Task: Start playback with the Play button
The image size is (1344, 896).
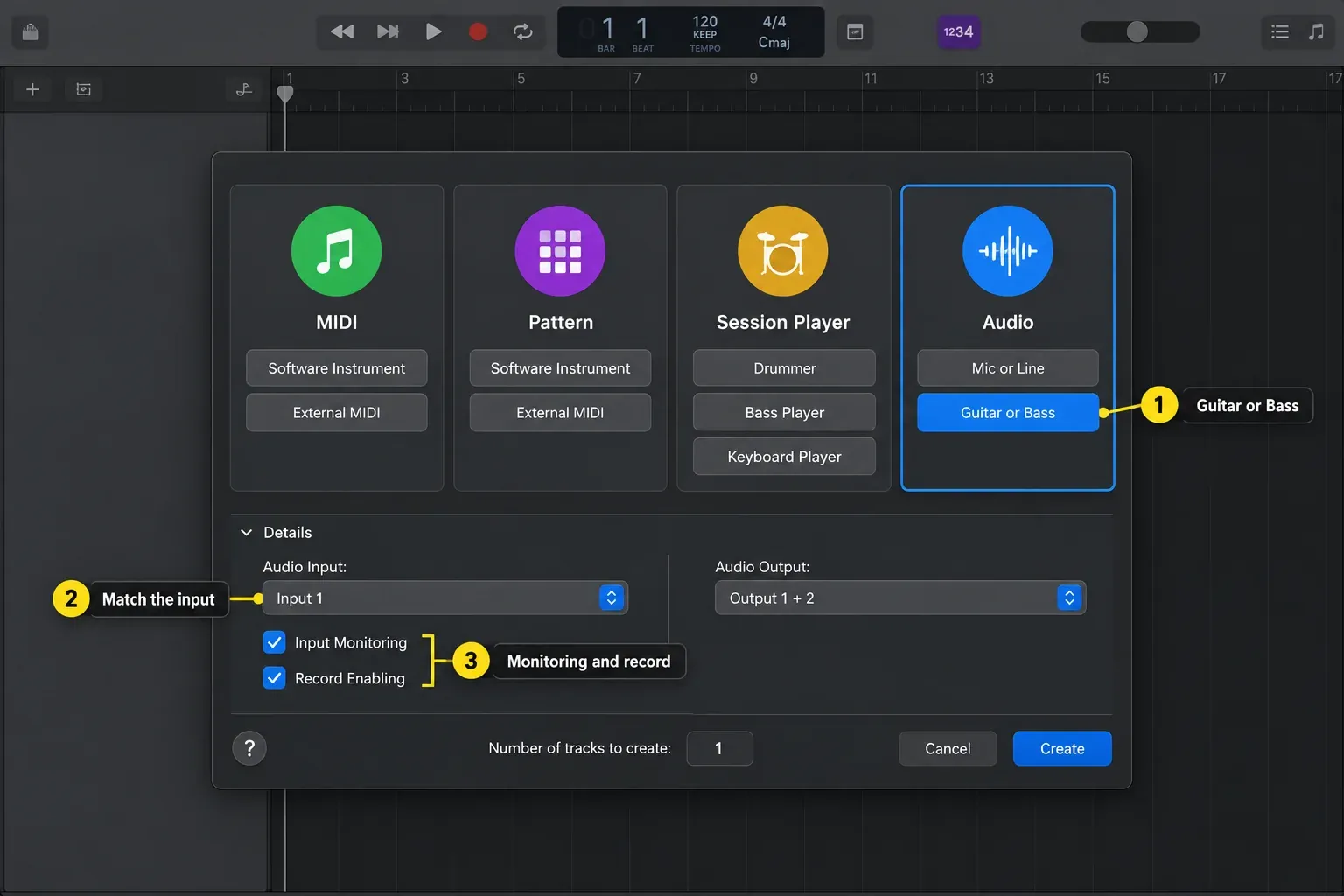Action: point(433,32)
